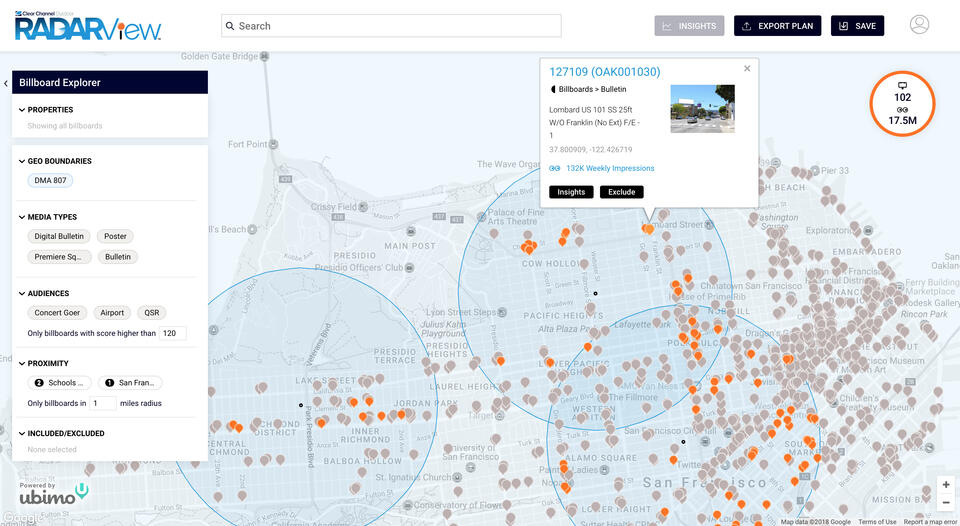960x526 pixels.
Task: Toggle the Digital Bulletin media type chip
Action: tap(59, 237)
